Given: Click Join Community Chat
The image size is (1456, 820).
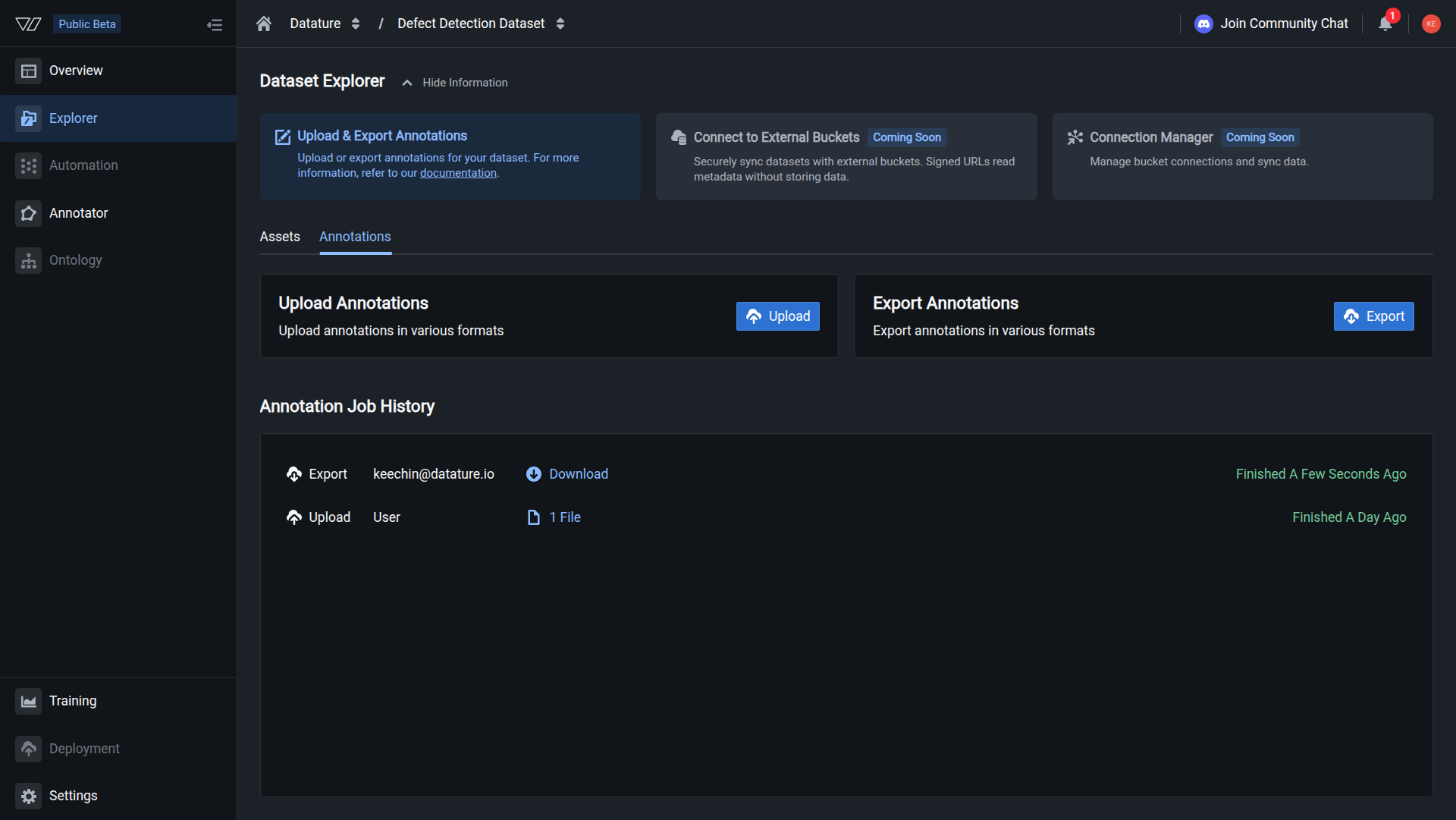Looking at the screenshot, I should [1284, 24].
